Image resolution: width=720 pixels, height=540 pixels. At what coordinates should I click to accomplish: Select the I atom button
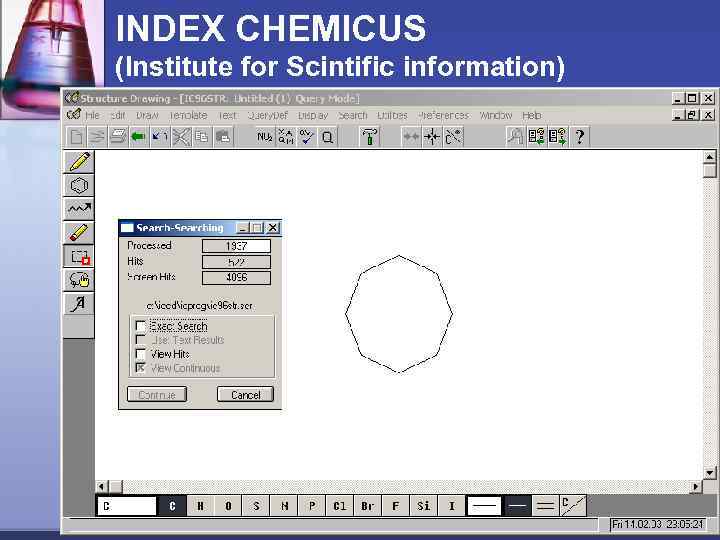tap(452, 506)
